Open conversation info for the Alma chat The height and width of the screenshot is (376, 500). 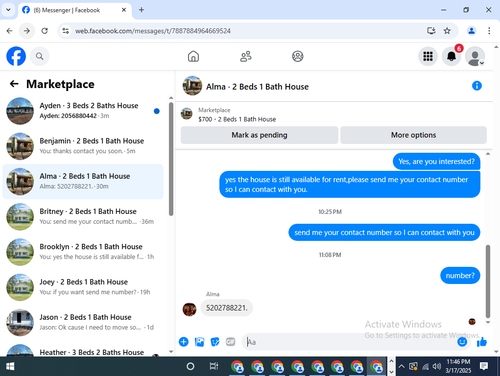[x=477, y=86]
